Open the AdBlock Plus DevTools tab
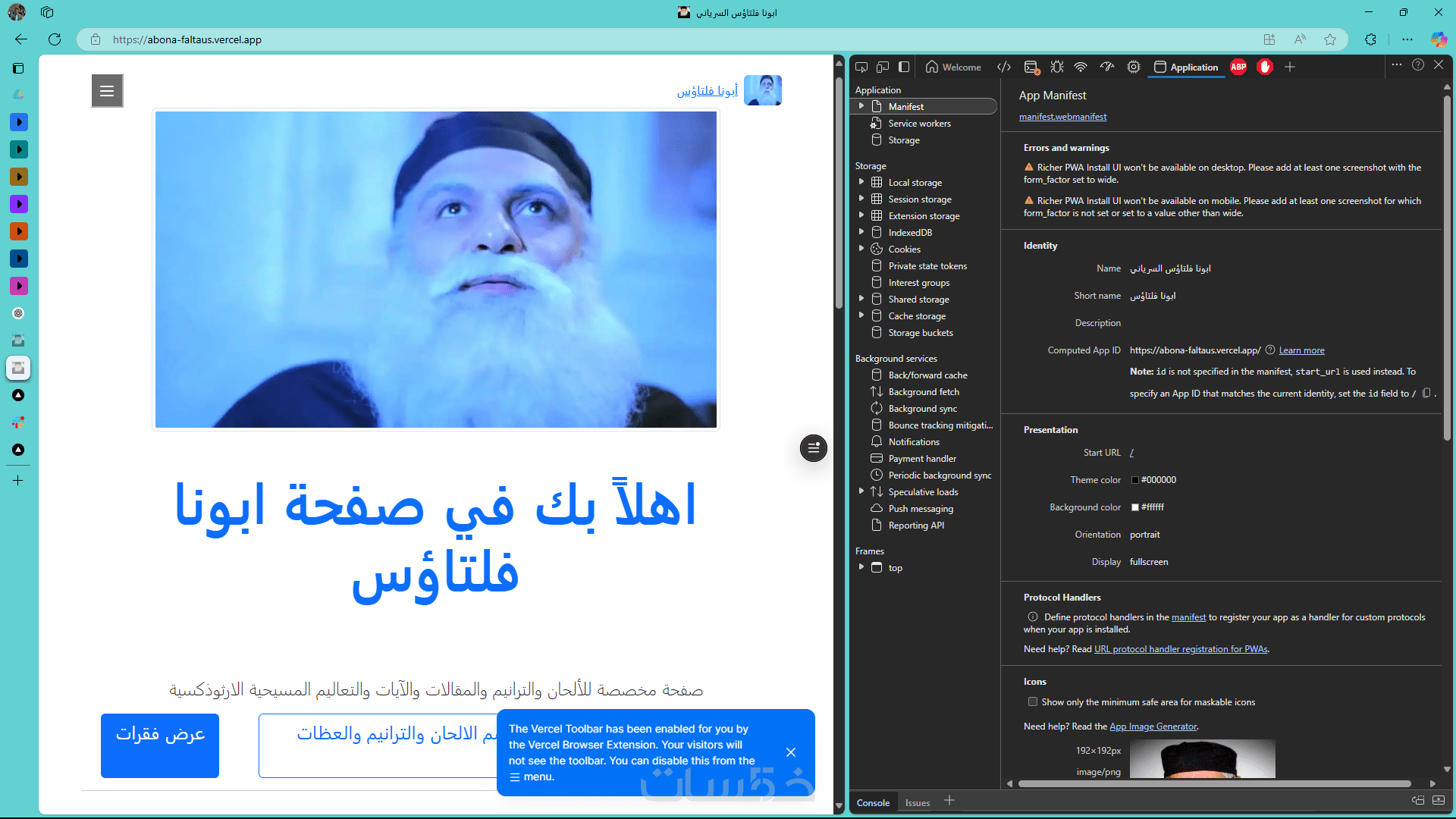1456x819 pixels. 1238,67
